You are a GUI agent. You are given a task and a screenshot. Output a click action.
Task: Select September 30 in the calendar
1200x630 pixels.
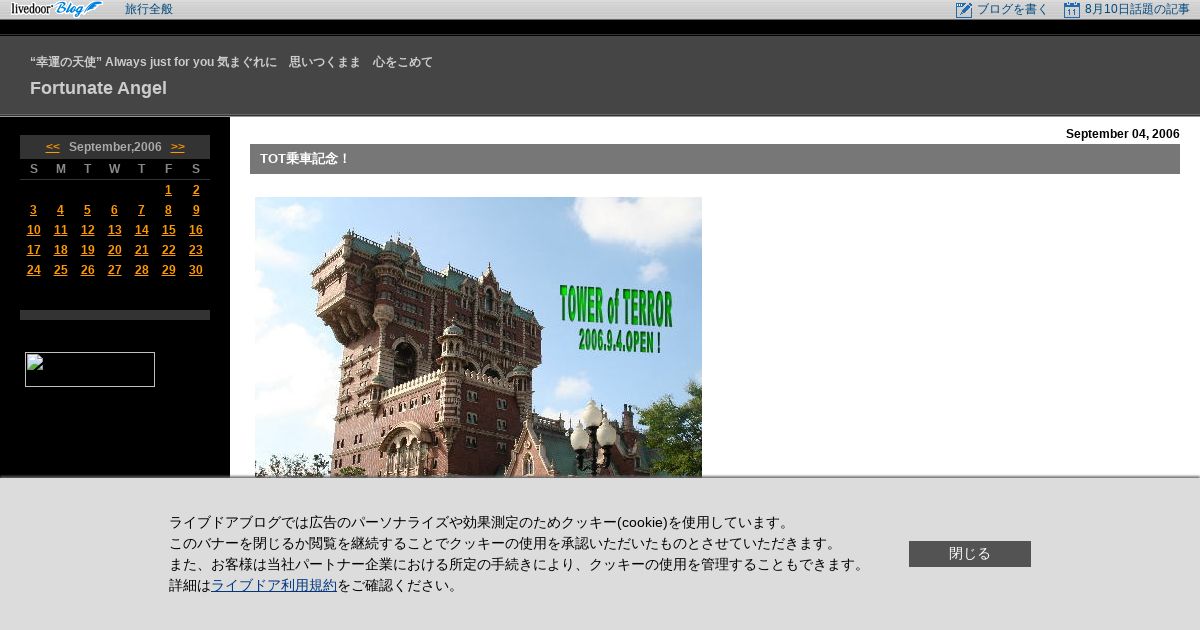coord(196,270)
